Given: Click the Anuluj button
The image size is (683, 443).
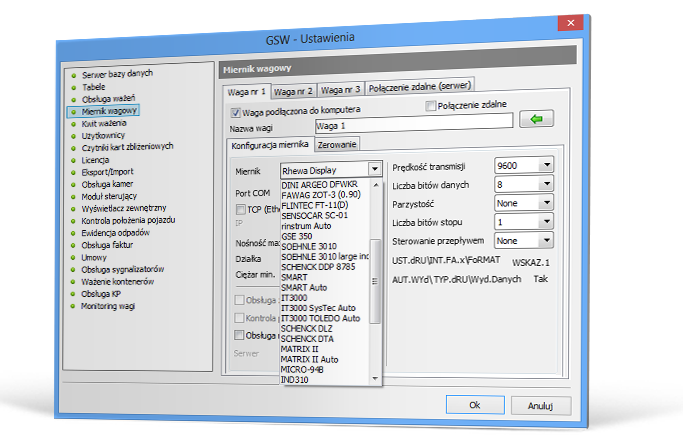Looking at the screenshot, I should tap(540, 405).
